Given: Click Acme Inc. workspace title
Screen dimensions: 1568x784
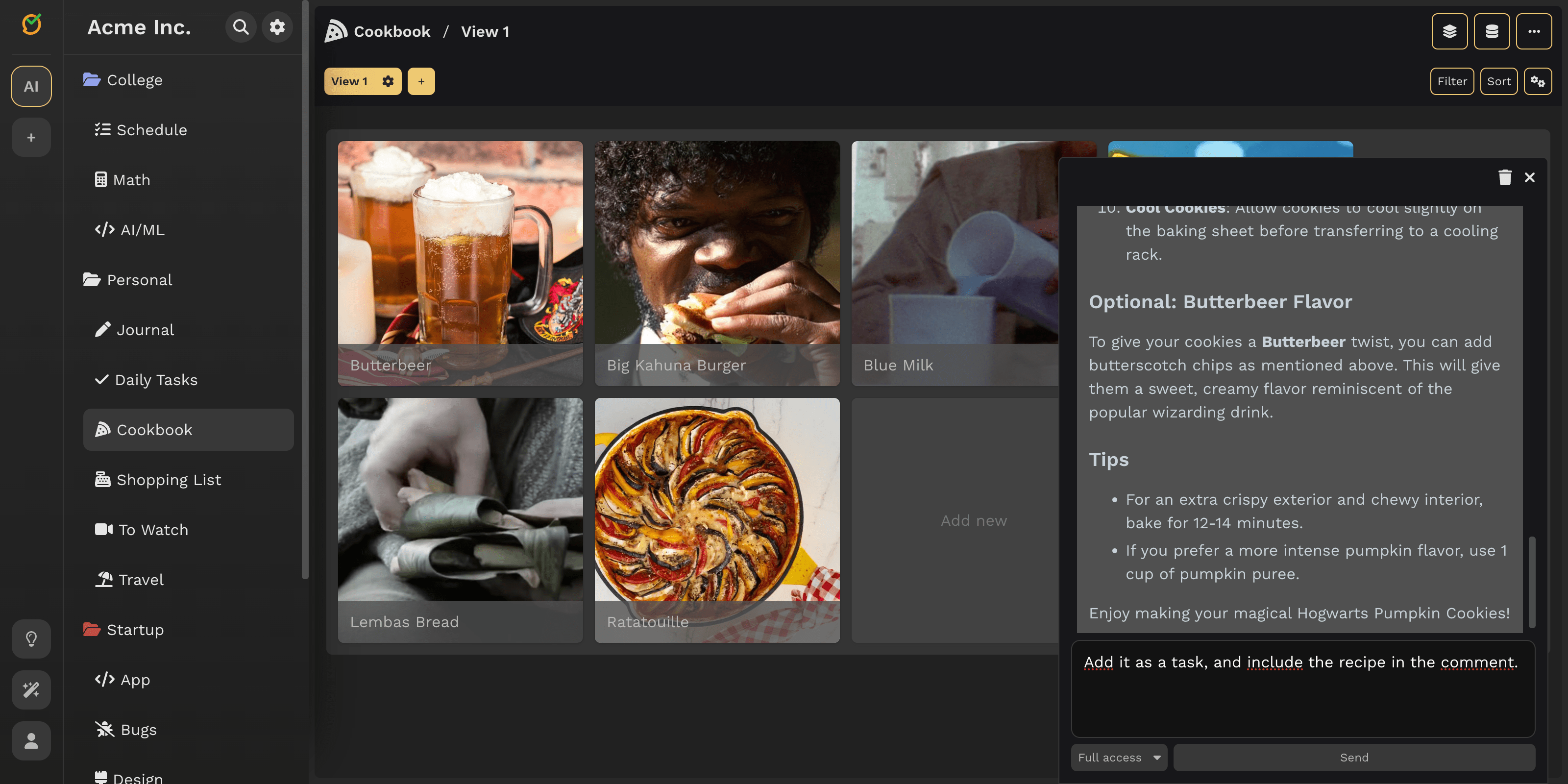Looking at the screenshot, I should [139, 27].
